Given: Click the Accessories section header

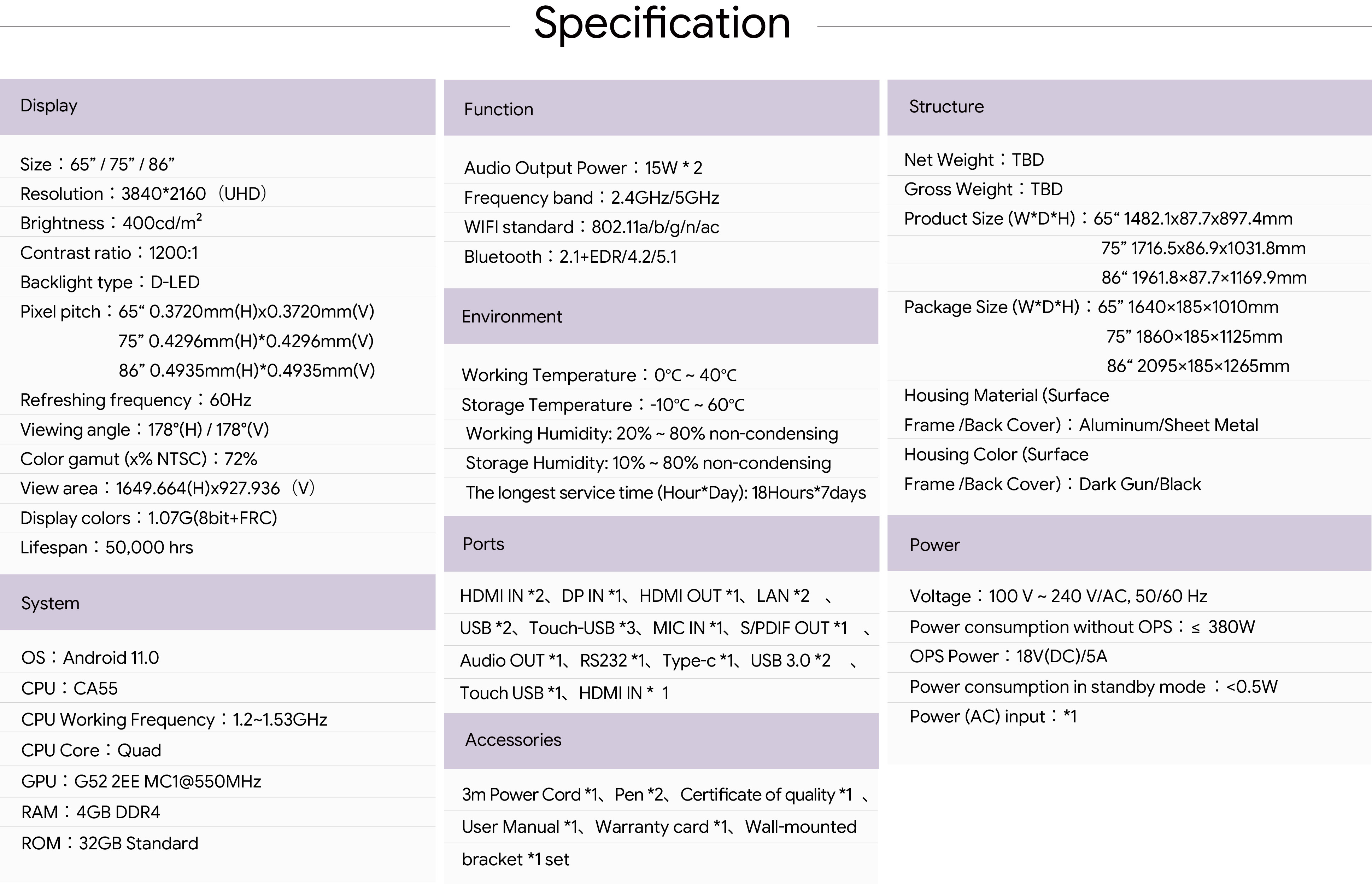Looking at the screenshot, I should coord(661,740).
